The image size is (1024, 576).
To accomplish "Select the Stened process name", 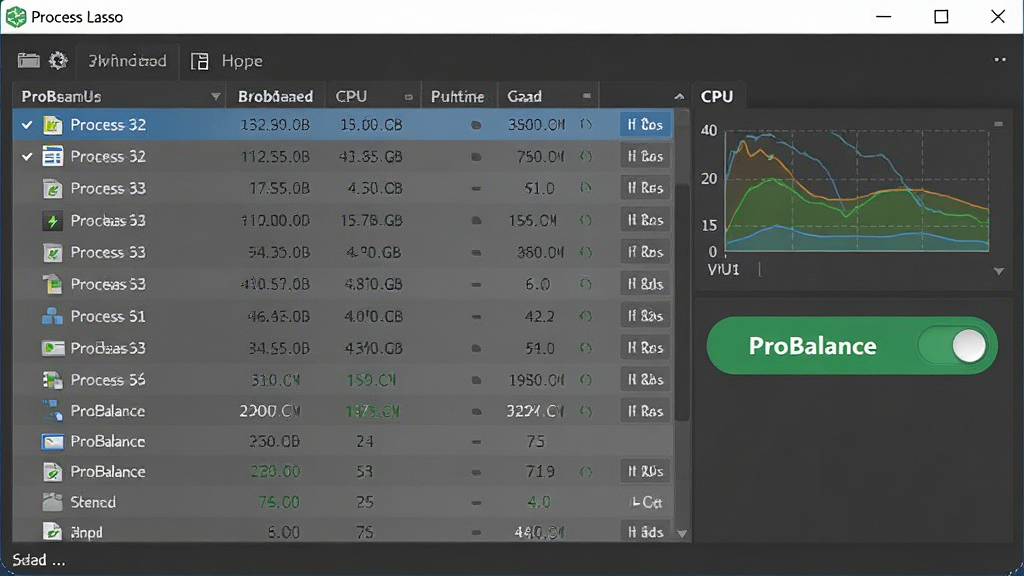I will (x=93, y=502).
